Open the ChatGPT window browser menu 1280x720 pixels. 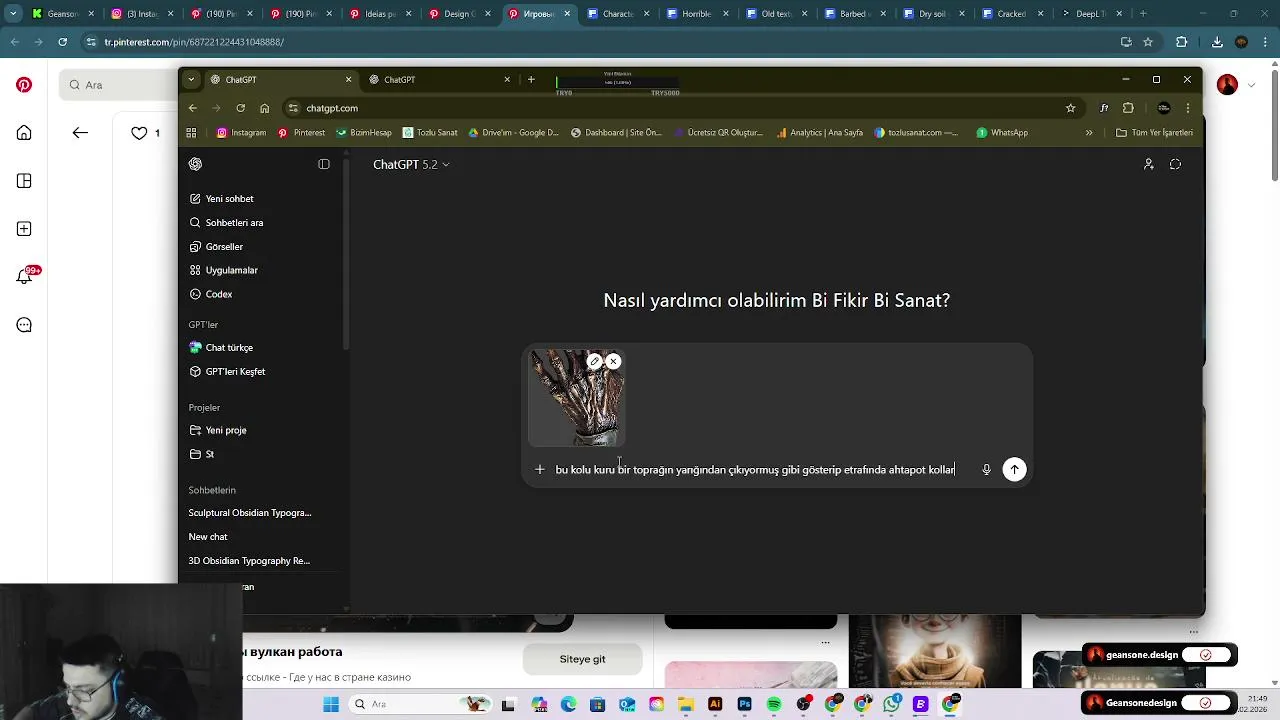1188,108
